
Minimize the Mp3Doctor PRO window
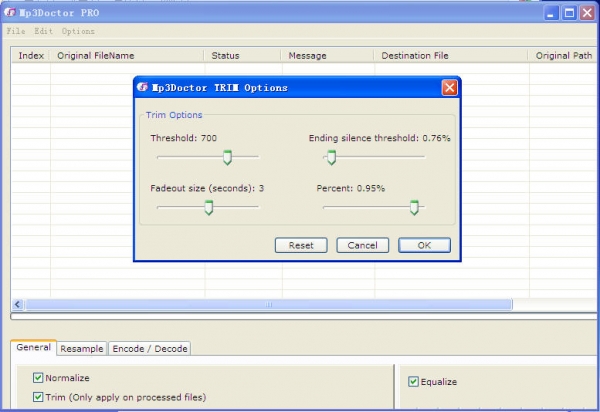(x=551, y=13)
